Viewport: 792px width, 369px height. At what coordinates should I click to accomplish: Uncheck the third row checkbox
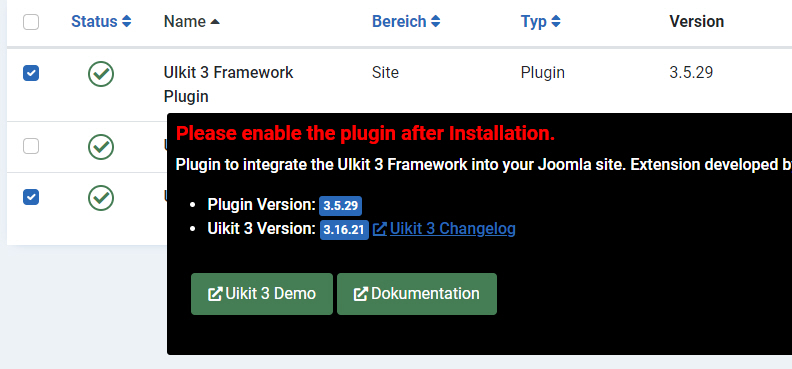pos(31,197)
